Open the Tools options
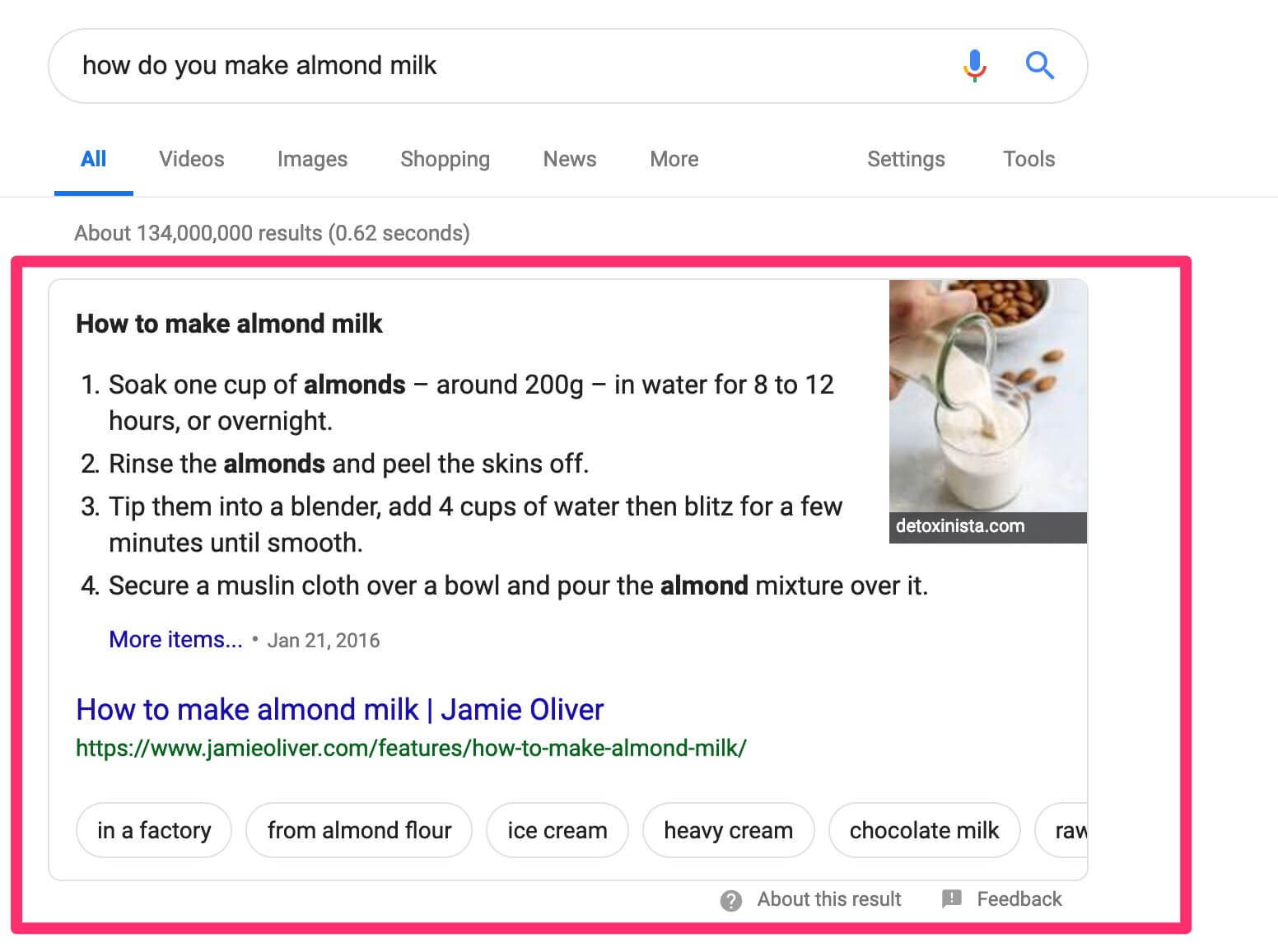 point(1028,159)
